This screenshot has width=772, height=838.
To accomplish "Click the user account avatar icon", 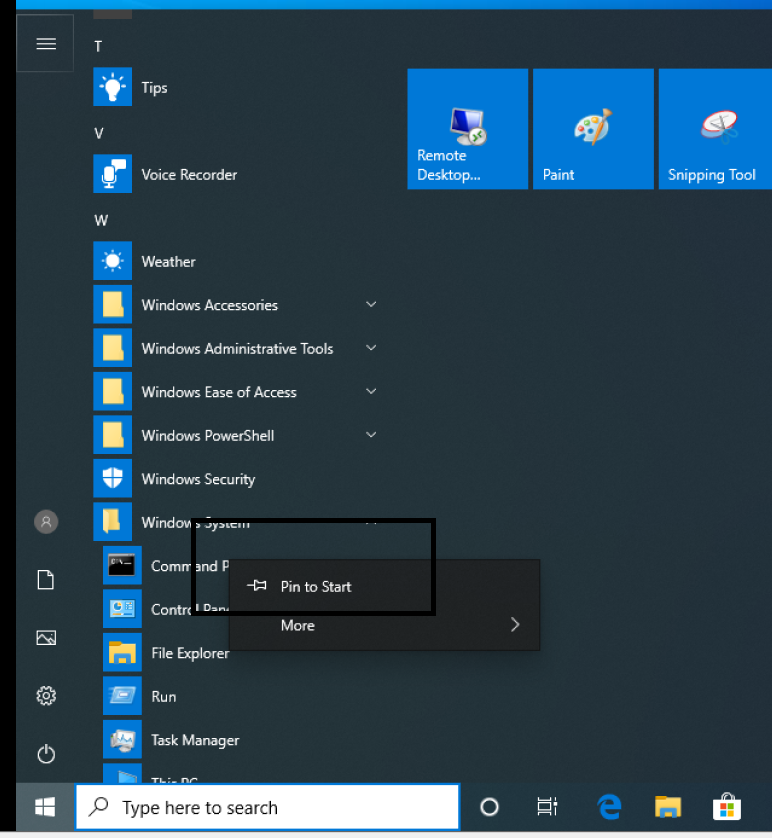I will (46, 522).
